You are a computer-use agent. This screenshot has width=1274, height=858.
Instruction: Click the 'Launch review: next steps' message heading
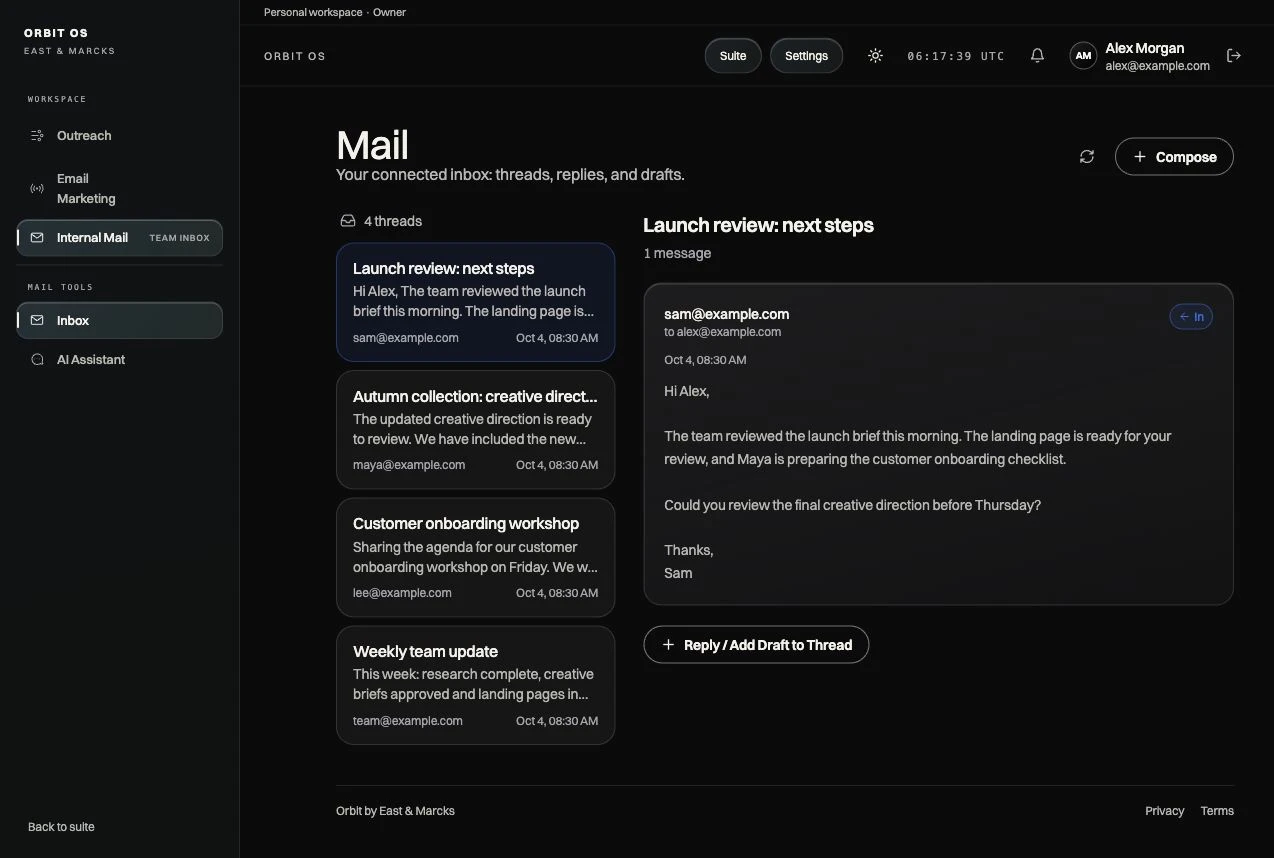(758, 225)
